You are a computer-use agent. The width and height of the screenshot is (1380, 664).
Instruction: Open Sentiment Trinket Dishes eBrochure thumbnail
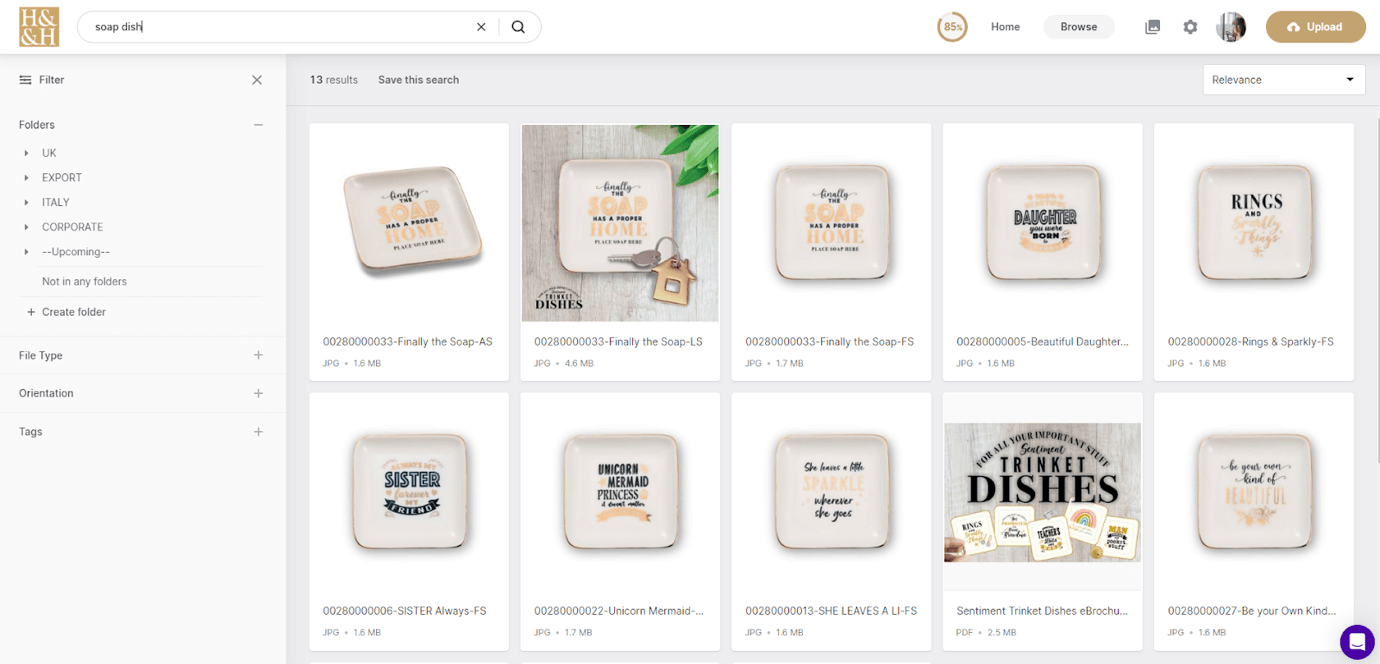click(x=1042, y=492)
